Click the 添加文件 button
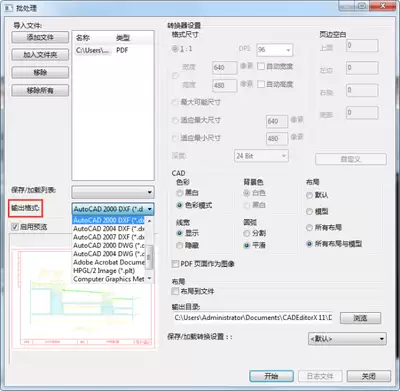Image resolution: width=400 pixels, height=391 pixels. (x=40, y=37)
